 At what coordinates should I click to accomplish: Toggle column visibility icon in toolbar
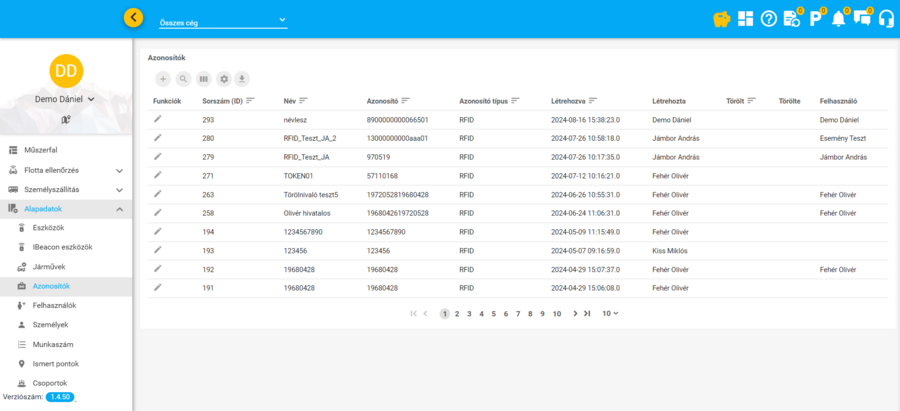tap(203, 78)
